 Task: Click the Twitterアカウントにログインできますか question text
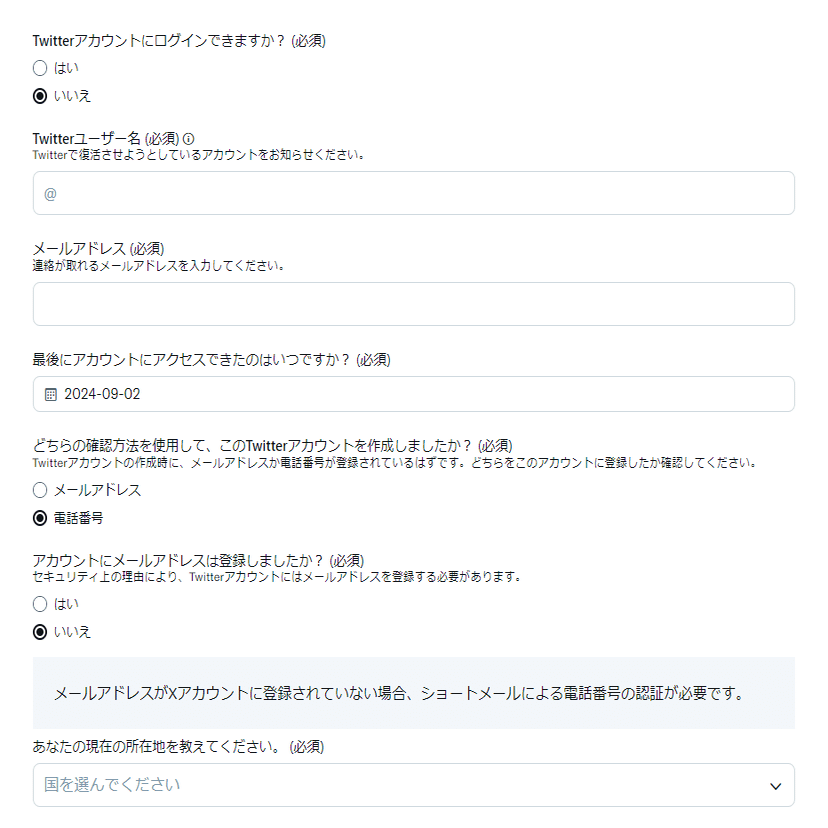179,41
